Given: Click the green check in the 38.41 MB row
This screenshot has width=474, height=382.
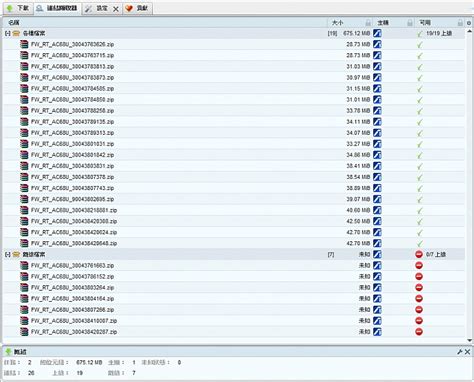Looking at the screenshot, I should pos(420,166).
